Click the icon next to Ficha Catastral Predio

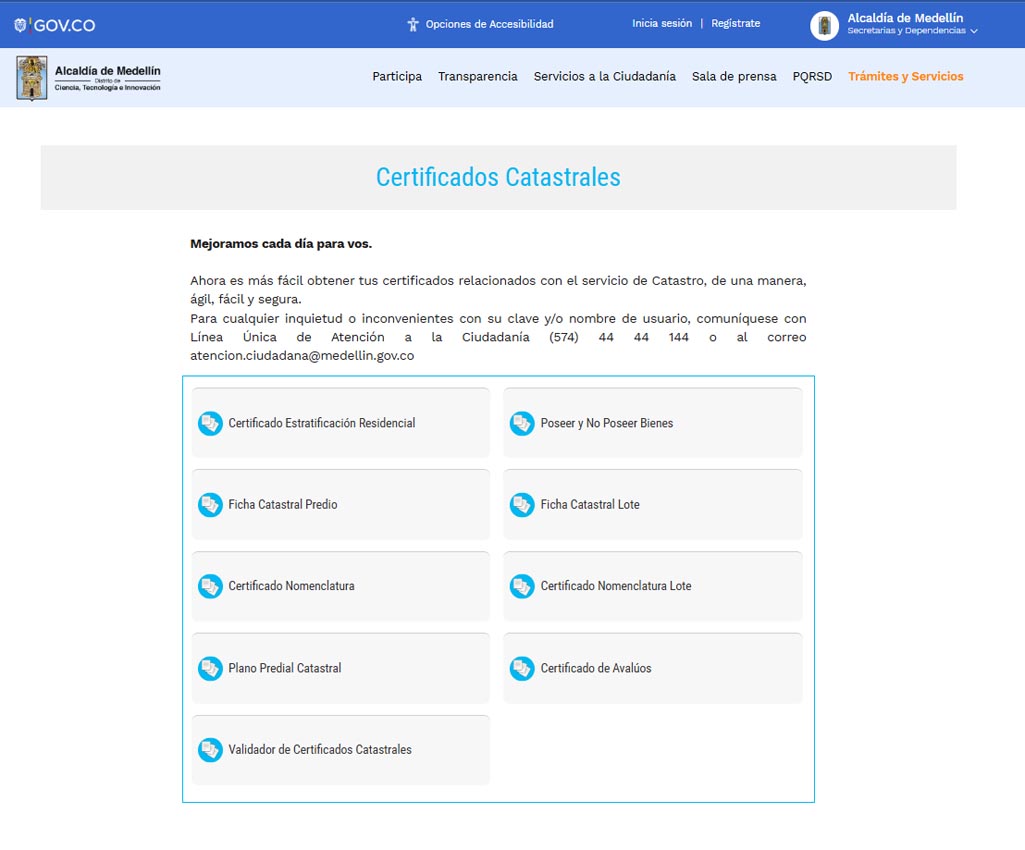pos(210,505)
